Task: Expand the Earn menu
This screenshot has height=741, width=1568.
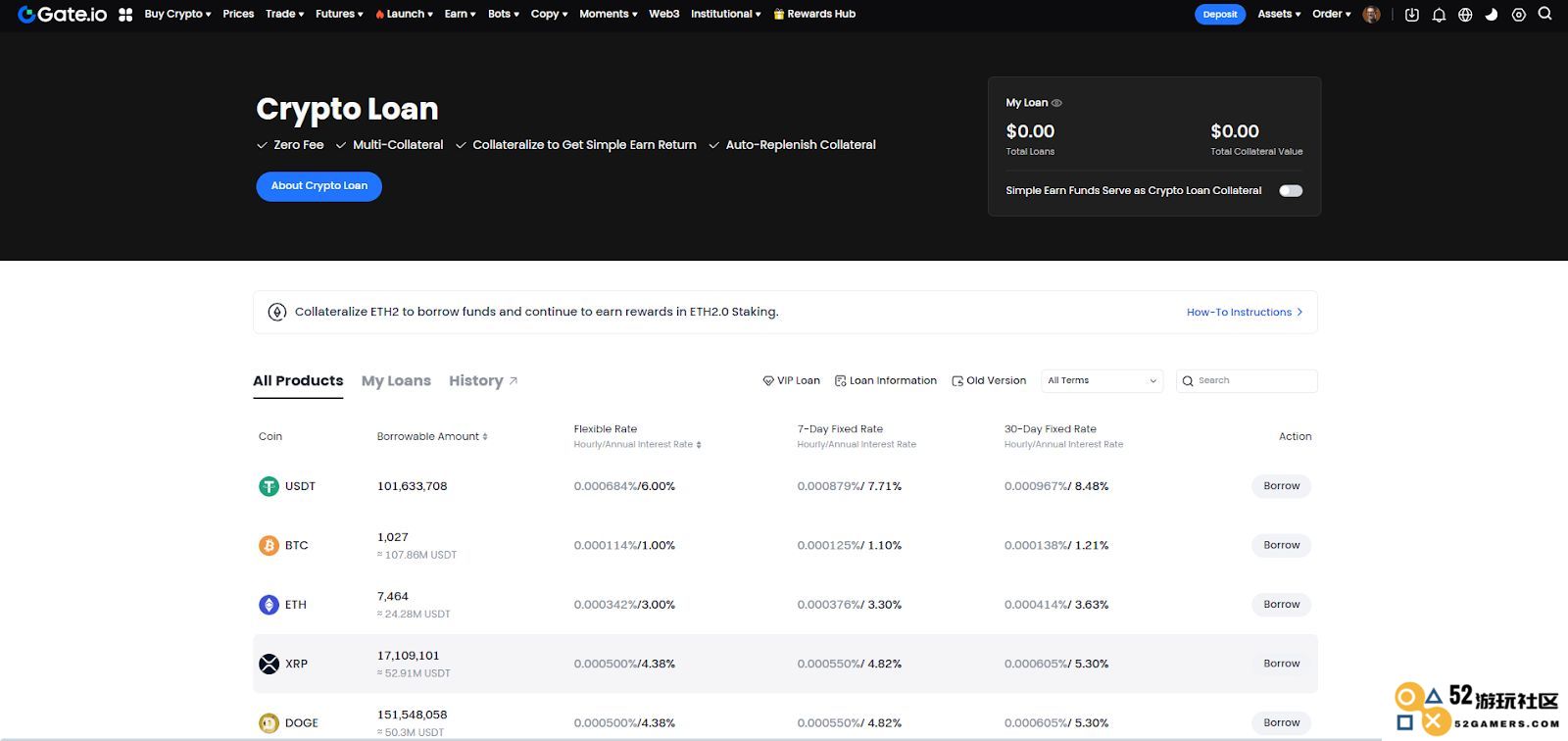Action: (x=460, y=14)
